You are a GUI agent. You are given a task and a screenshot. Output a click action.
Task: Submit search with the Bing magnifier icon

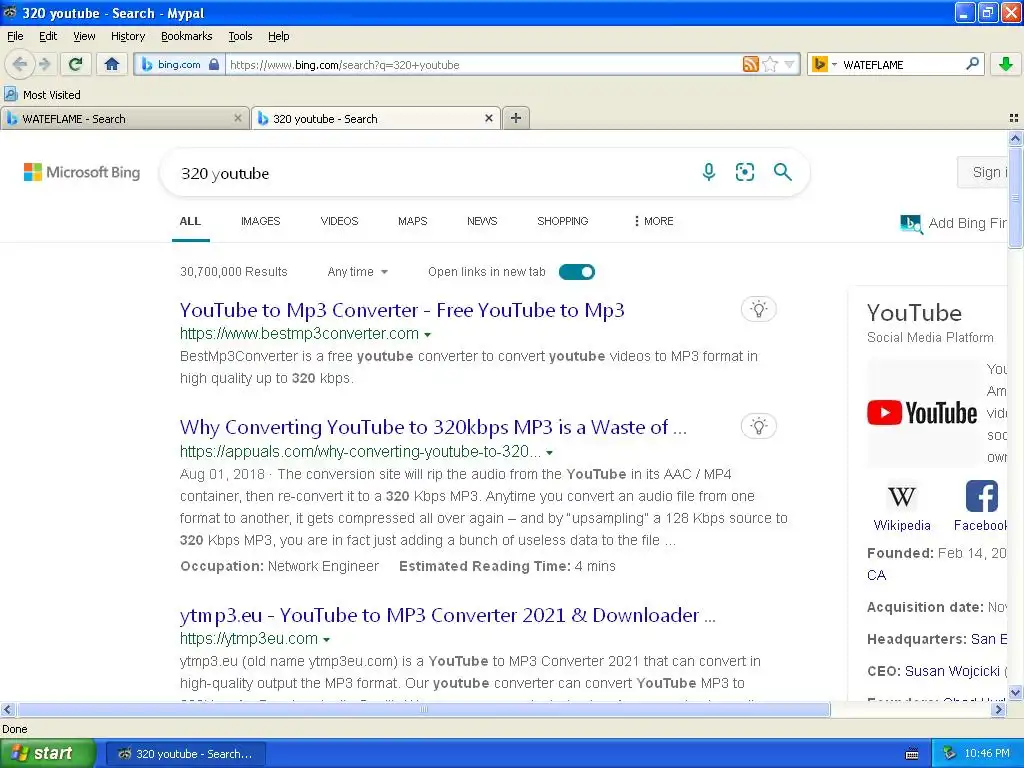pos(782,172)
